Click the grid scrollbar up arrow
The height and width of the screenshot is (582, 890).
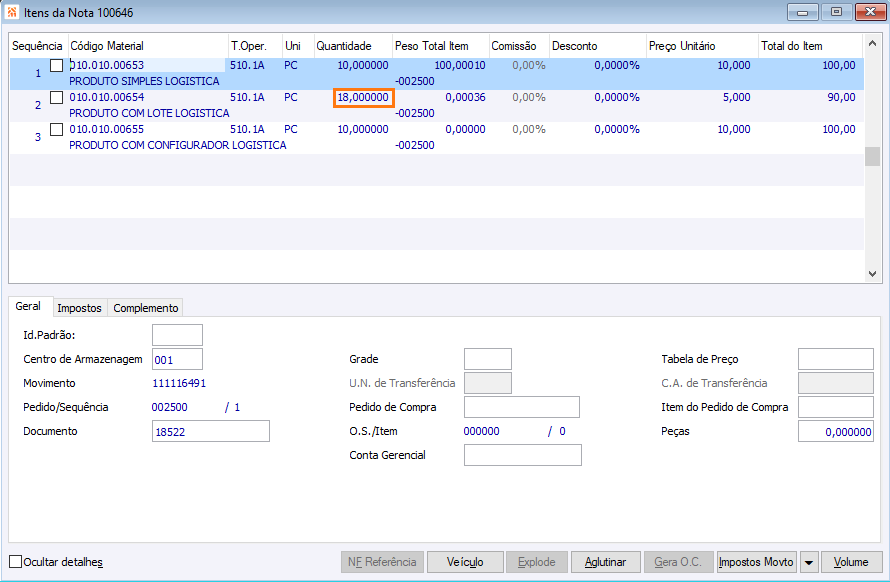click(x=872, y=43)
